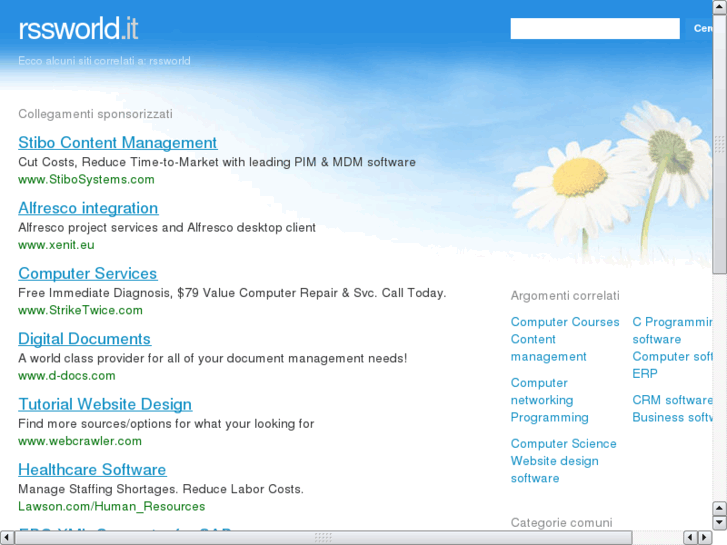Open the Tutorial Website Design link
Screen dimensions: 727x545
(105, 404)
